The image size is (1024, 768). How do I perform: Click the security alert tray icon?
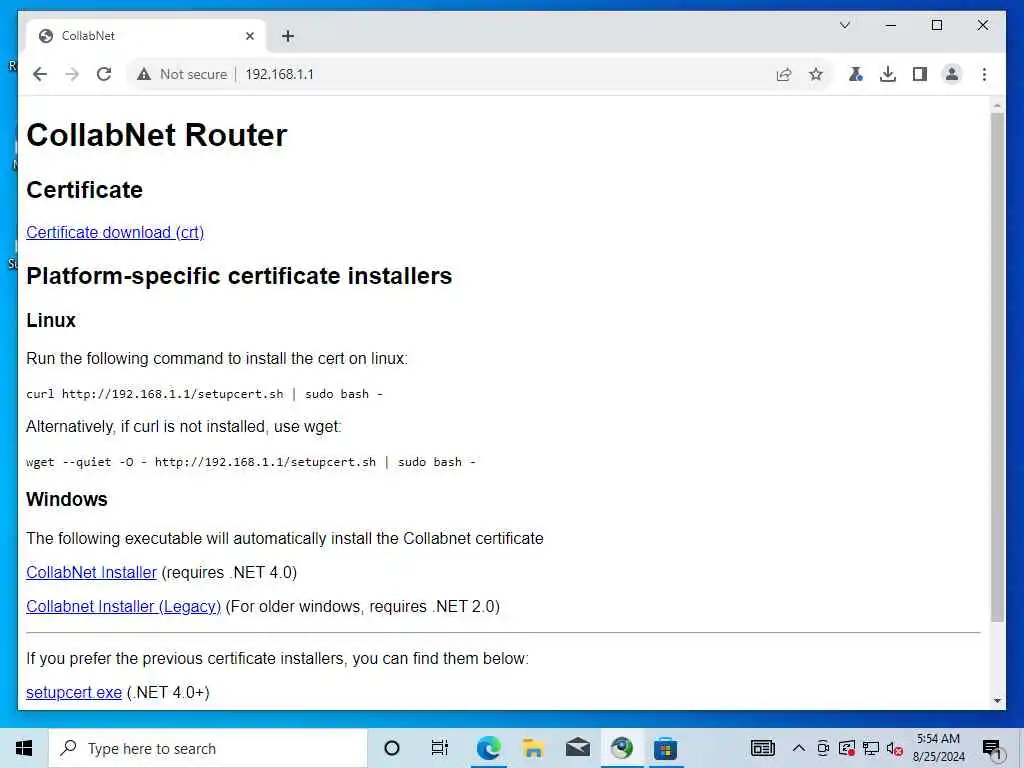[x=846, y=748]
